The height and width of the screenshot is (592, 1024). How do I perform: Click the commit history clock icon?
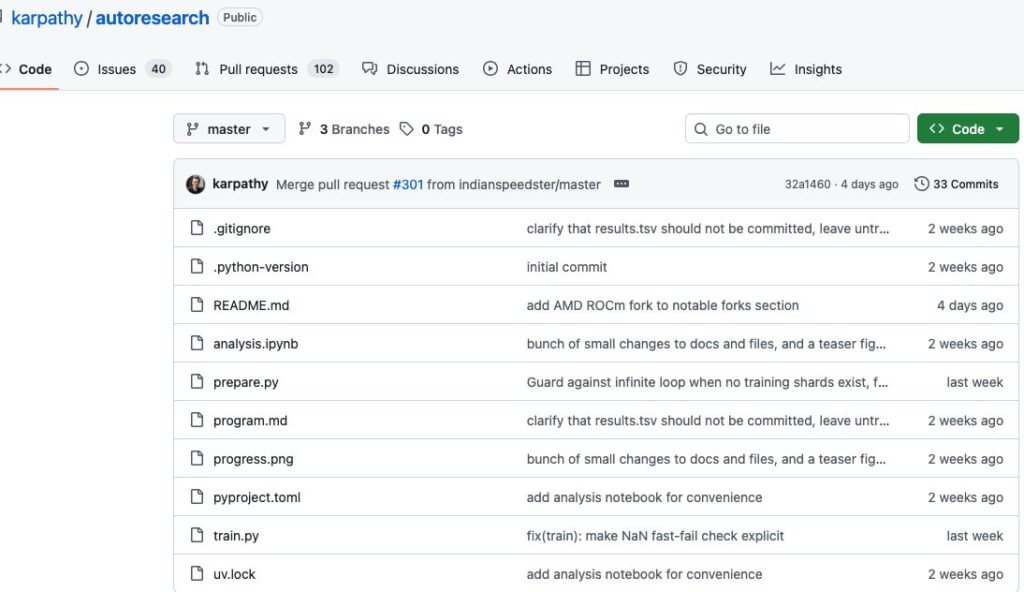click(x=921, y=184)
